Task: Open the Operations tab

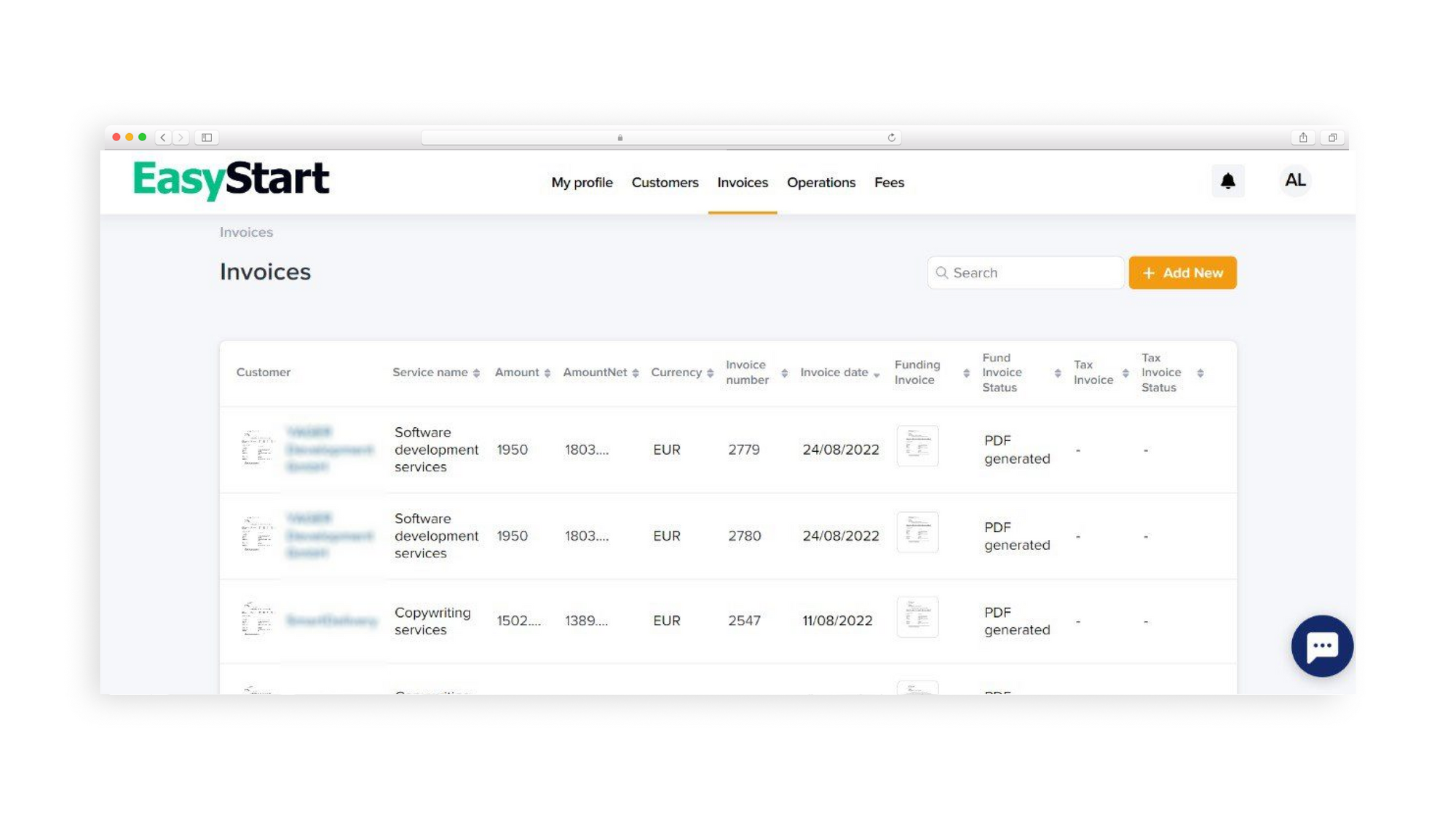Action: [820, 183]
